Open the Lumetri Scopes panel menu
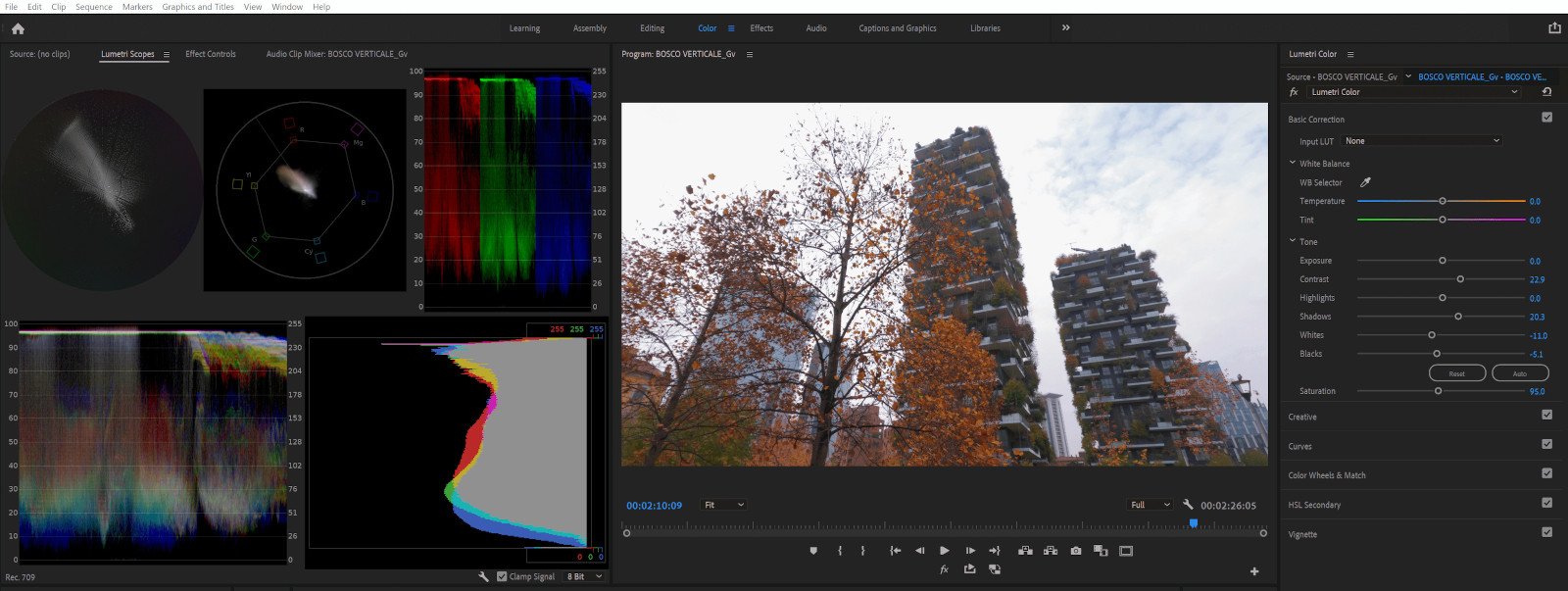Screen dimensions: 1568x591 [167, 55]
